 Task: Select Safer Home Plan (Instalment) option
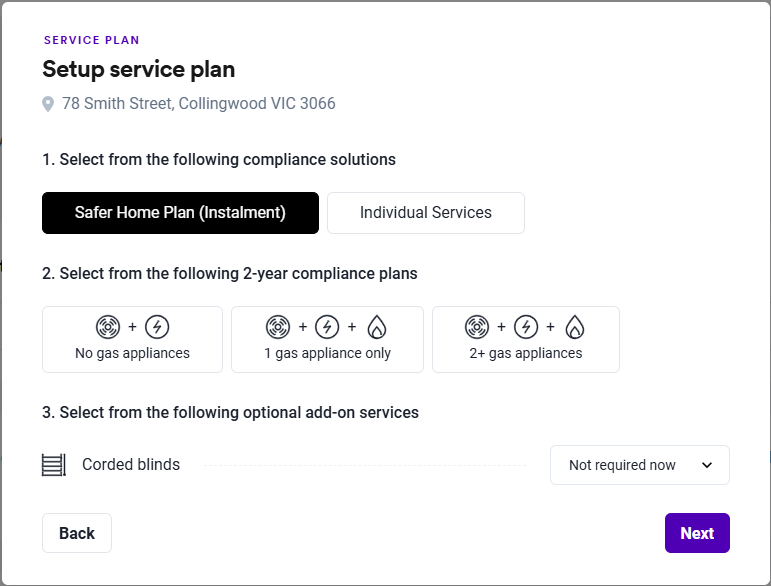[x=180, y=213]
